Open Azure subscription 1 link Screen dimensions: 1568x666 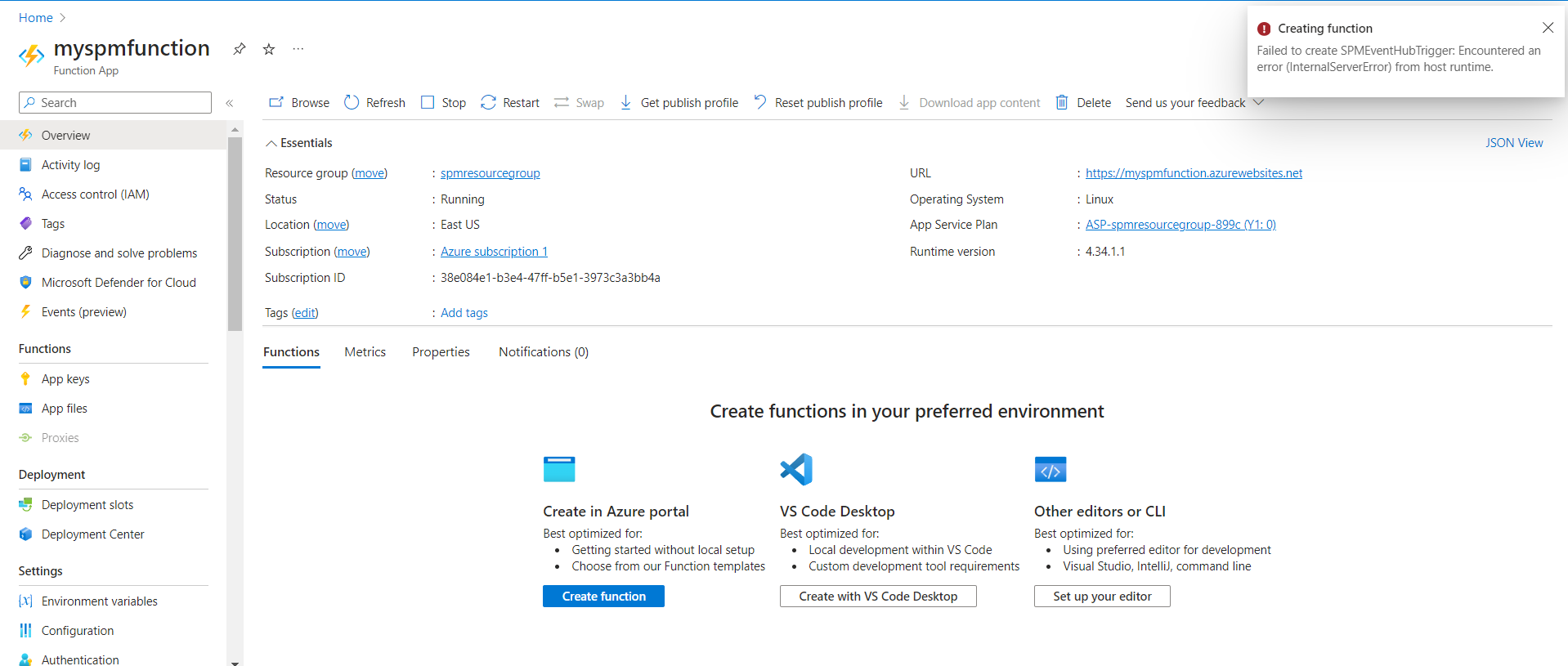pos(494,252)
